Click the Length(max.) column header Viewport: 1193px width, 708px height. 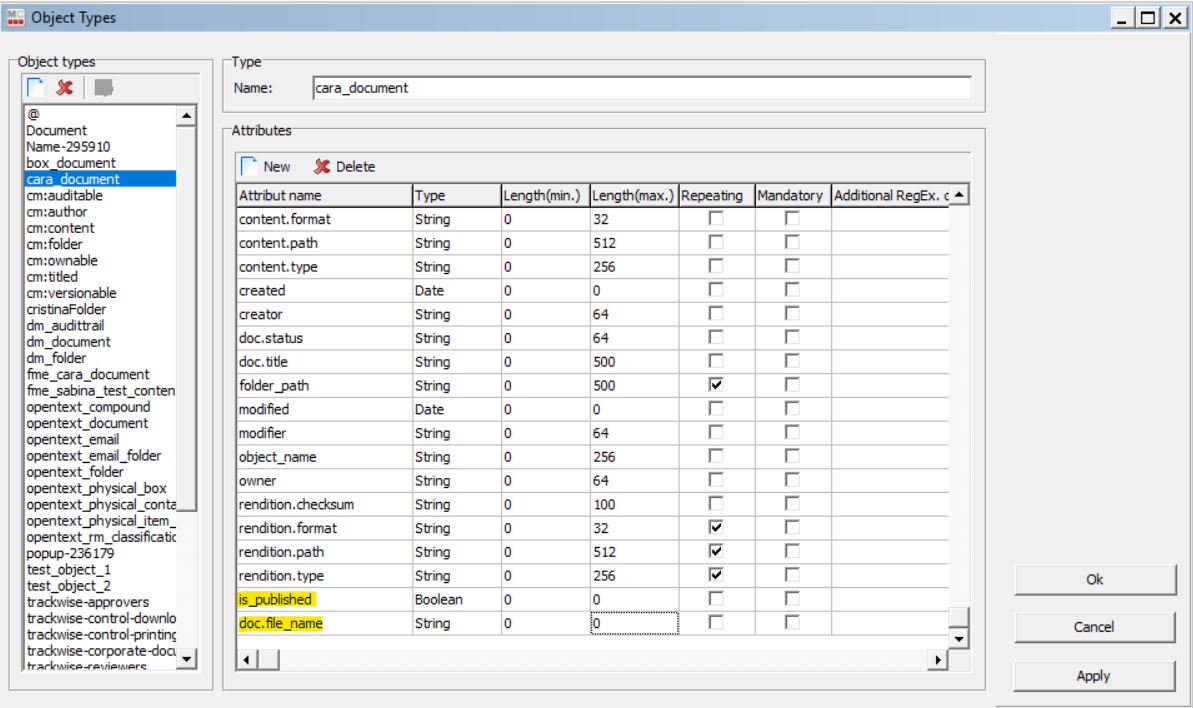pyautogui.click(x=633, y=196)
